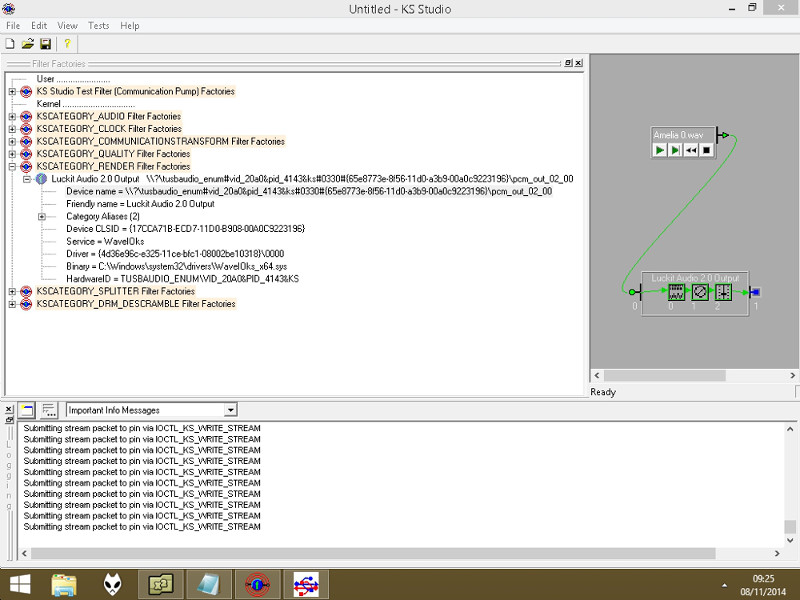Click the log tree options icon
The width and height of the screenshot is (800, 600).
[49, 410]
